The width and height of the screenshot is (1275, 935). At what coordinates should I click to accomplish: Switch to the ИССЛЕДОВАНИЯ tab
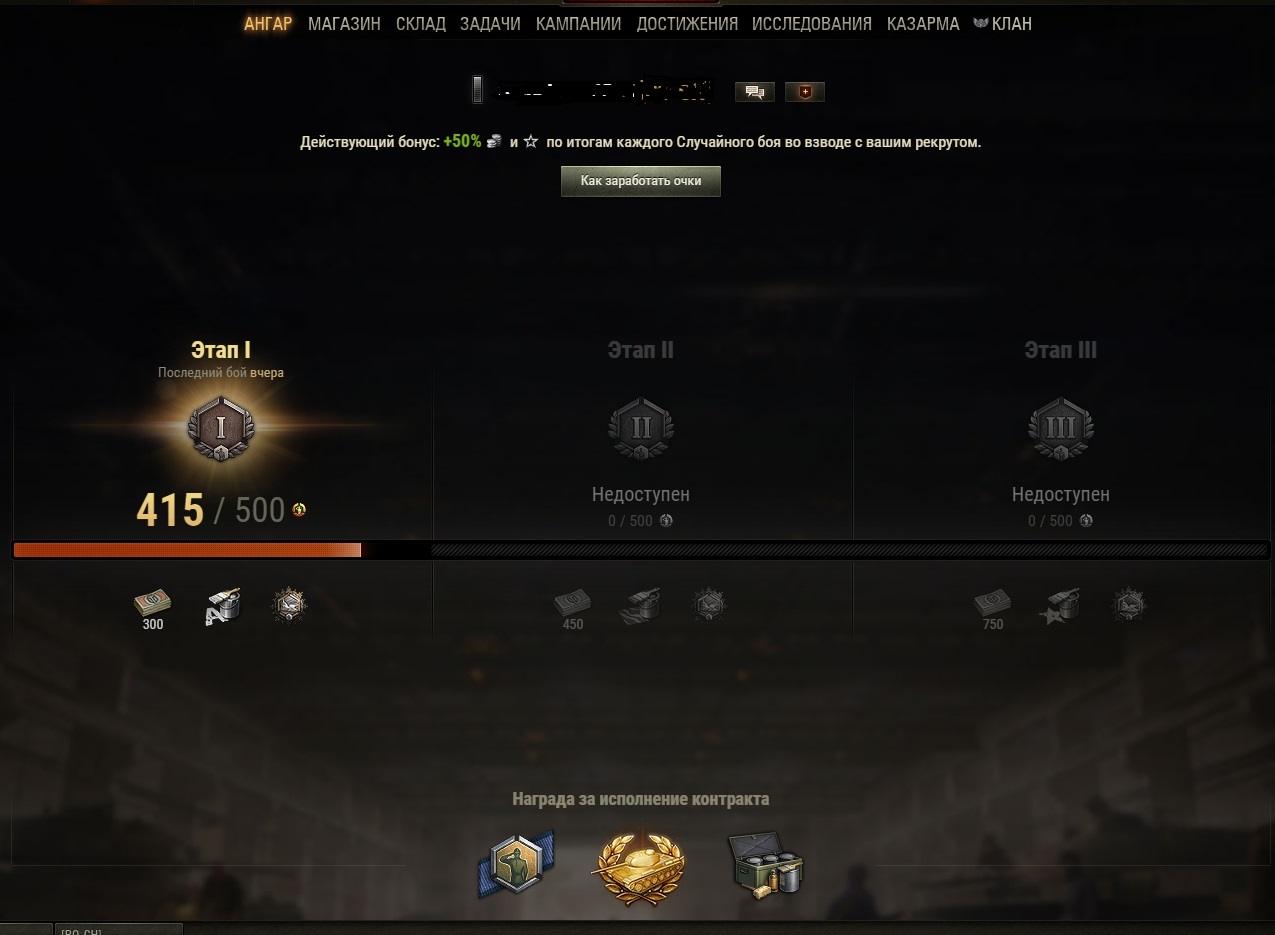[812, 23]
